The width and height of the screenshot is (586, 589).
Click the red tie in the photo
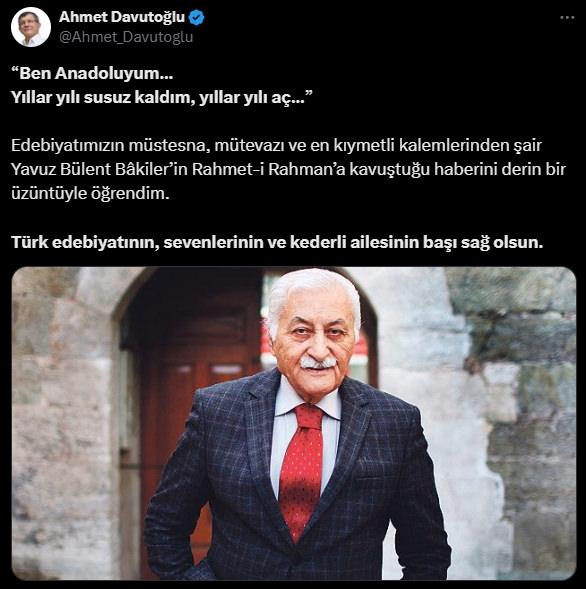pyautogui.click(x=303, y=471)
